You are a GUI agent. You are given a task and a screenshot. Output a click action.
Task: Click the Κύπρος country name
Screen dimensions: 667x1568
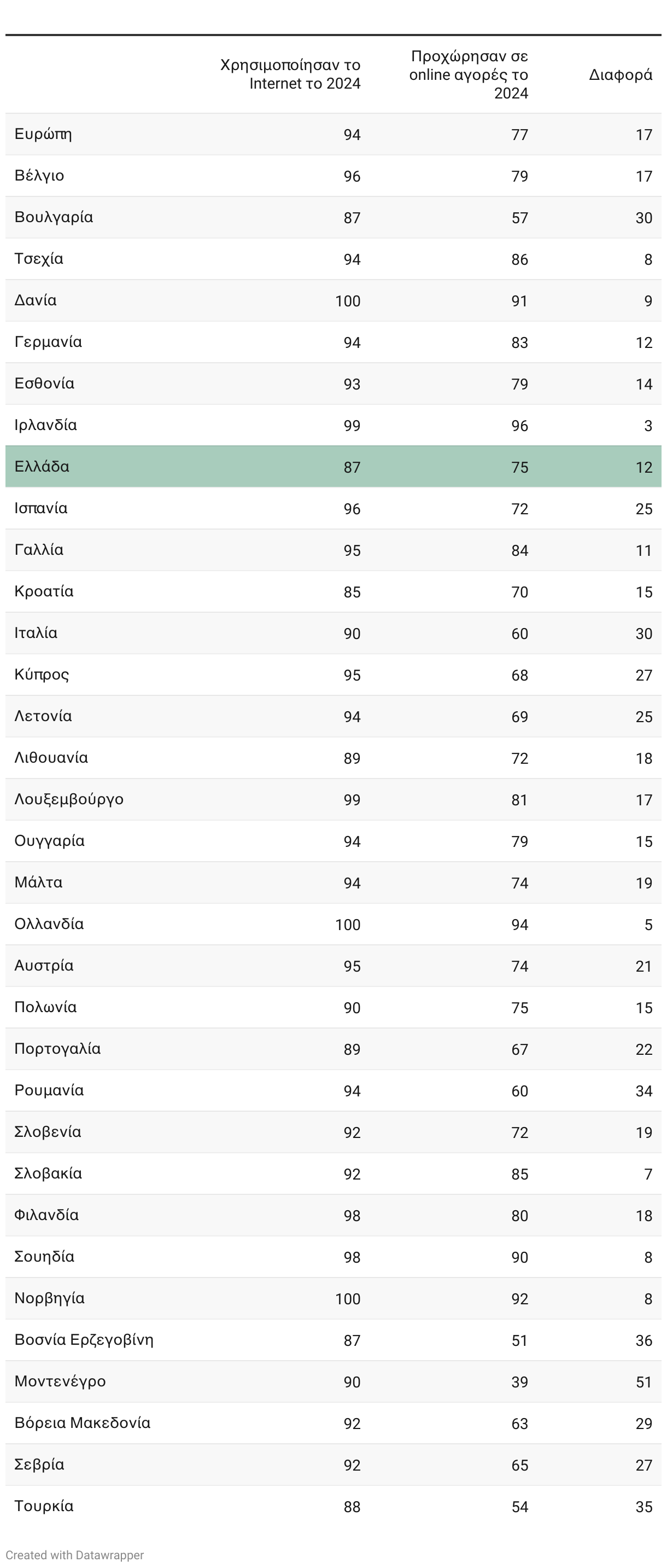(x=42, y=675)
